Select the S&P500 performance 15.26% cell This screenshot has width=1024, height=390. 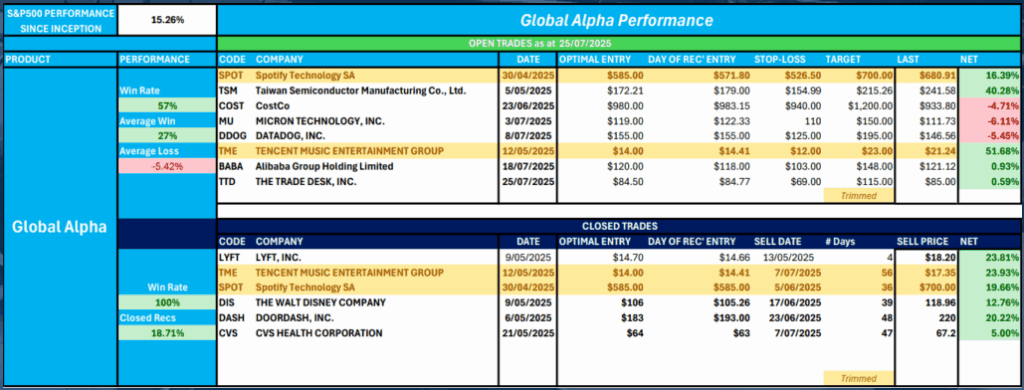(167, 20)
